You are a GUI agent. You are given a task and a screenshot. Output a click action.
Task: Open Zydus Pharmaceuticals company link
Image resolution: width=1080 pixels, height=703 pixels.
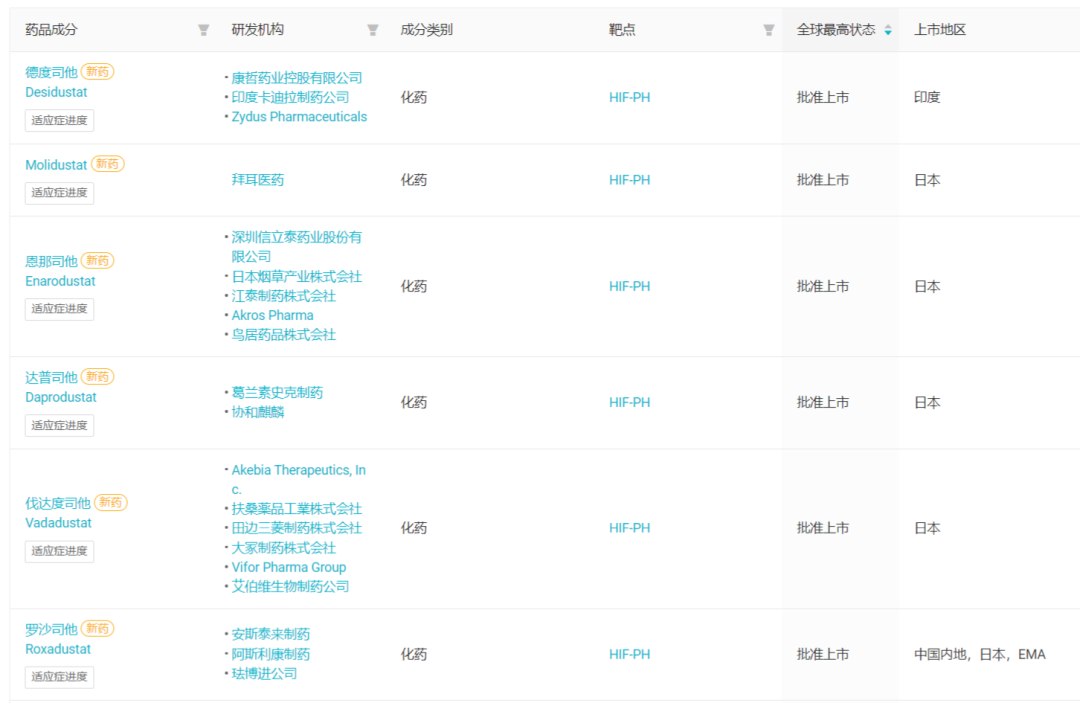tap(300, 116)
